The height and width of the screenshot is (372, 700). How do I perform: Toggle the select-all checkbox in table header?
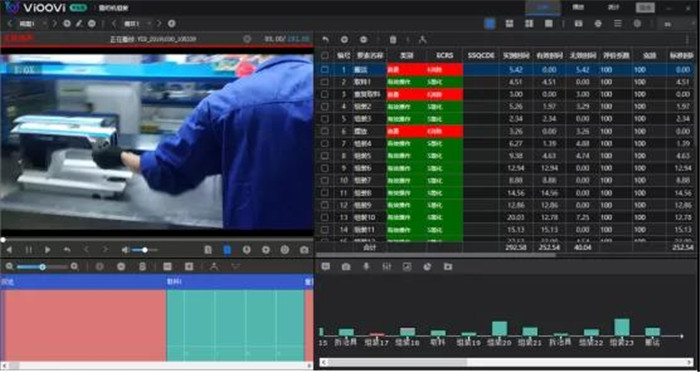[x=325, y=55]
